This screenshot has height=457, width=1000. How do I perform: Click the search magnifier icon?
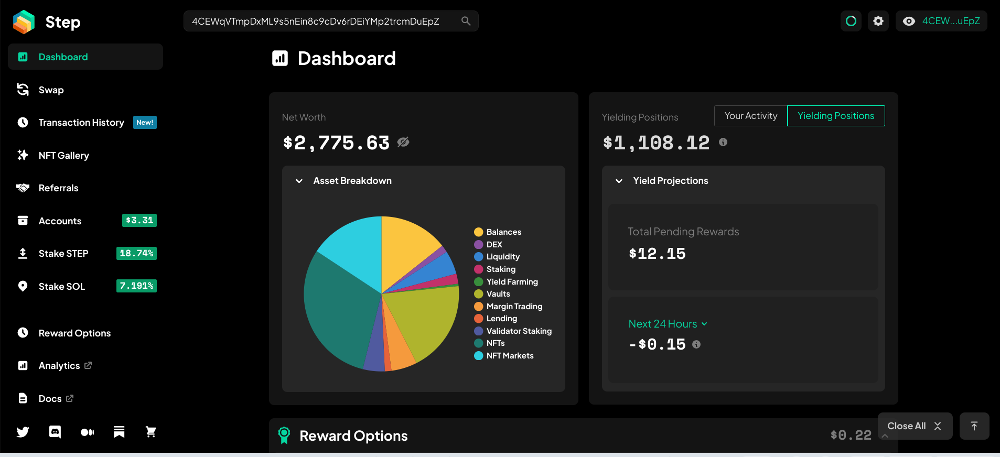coord(466,21)
